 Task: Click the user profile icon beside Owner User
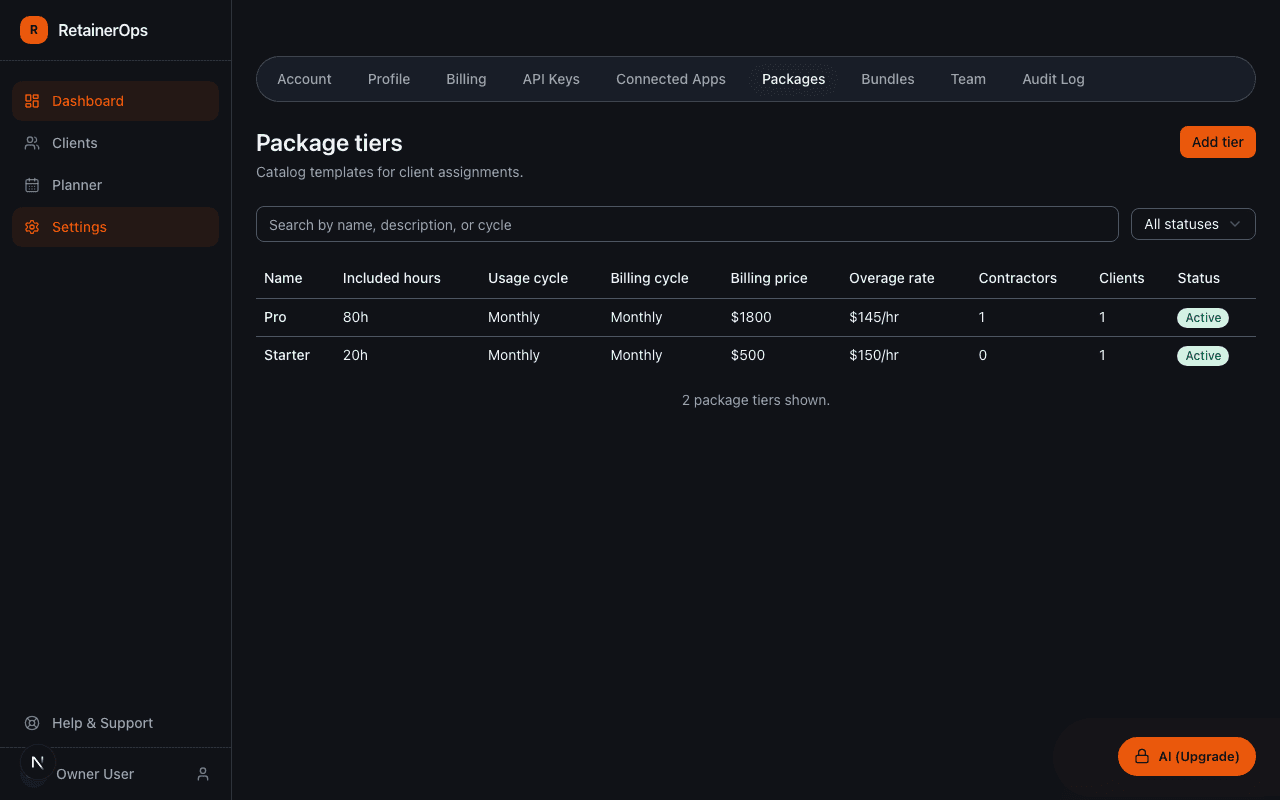point(203,774)
